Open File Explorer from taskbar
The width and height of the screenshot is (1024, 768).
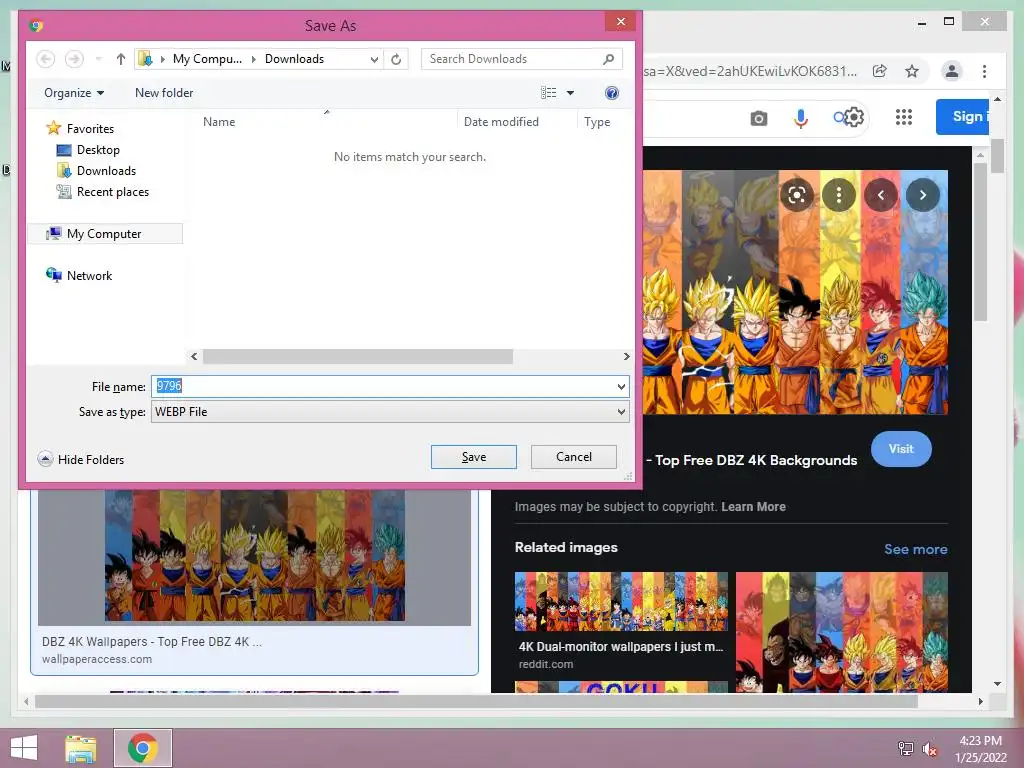(80, 748)
